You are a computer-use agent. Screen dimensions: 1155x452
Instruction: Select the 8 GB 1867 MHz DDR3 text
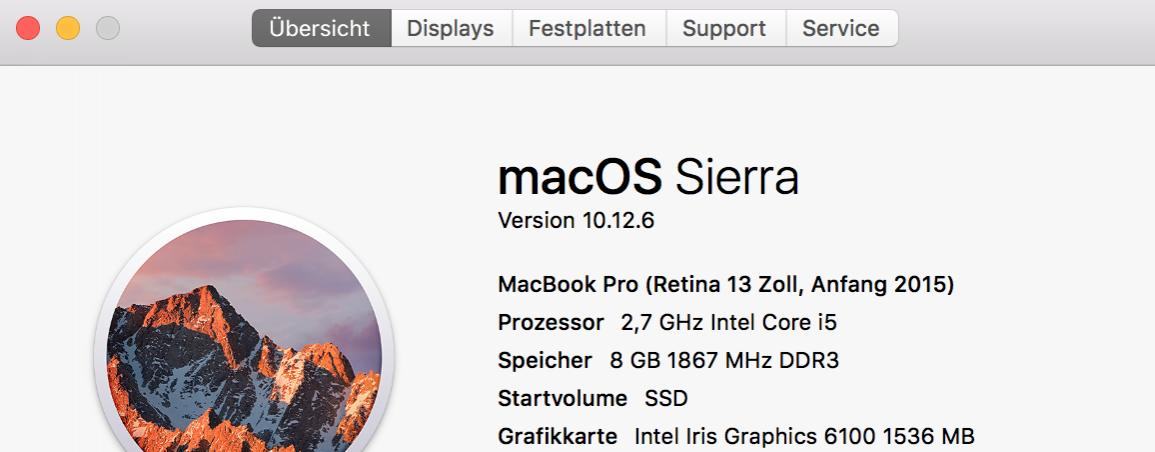(x=725, y=361)
